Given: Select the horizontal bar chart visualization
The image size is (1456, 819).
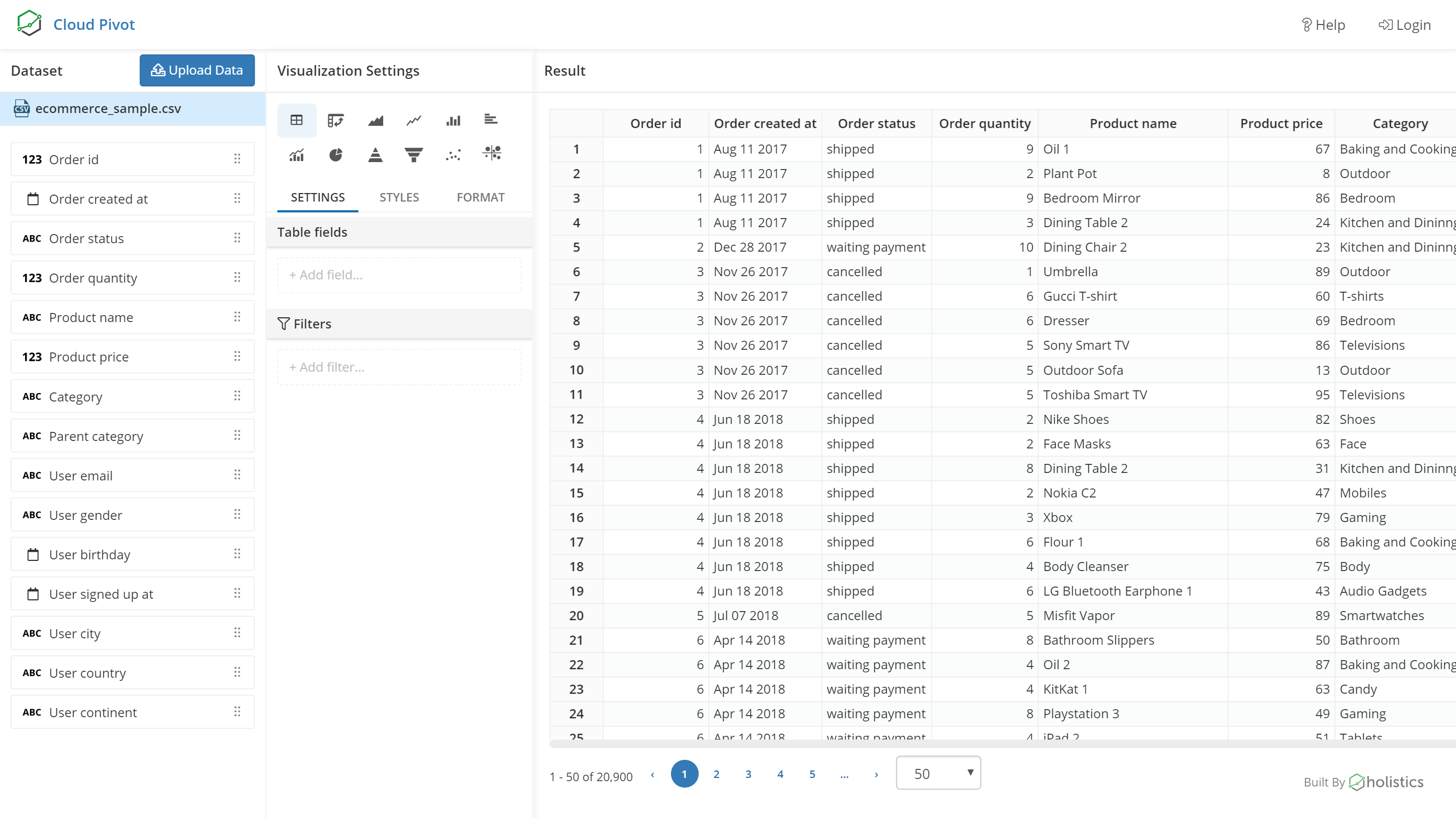Looking at the screenshot, I should (x=491, y=119).
